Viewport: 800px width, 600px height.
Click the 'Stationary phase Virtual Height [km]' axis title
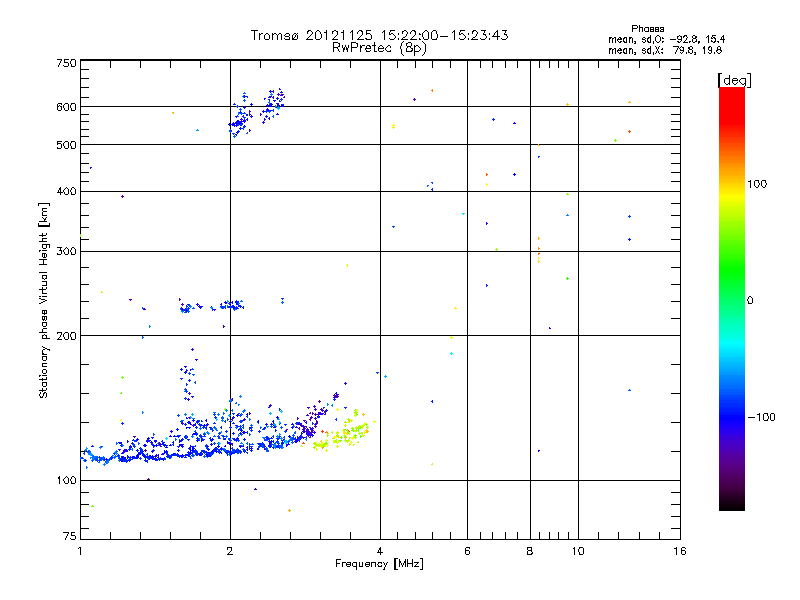coord(44,300)
